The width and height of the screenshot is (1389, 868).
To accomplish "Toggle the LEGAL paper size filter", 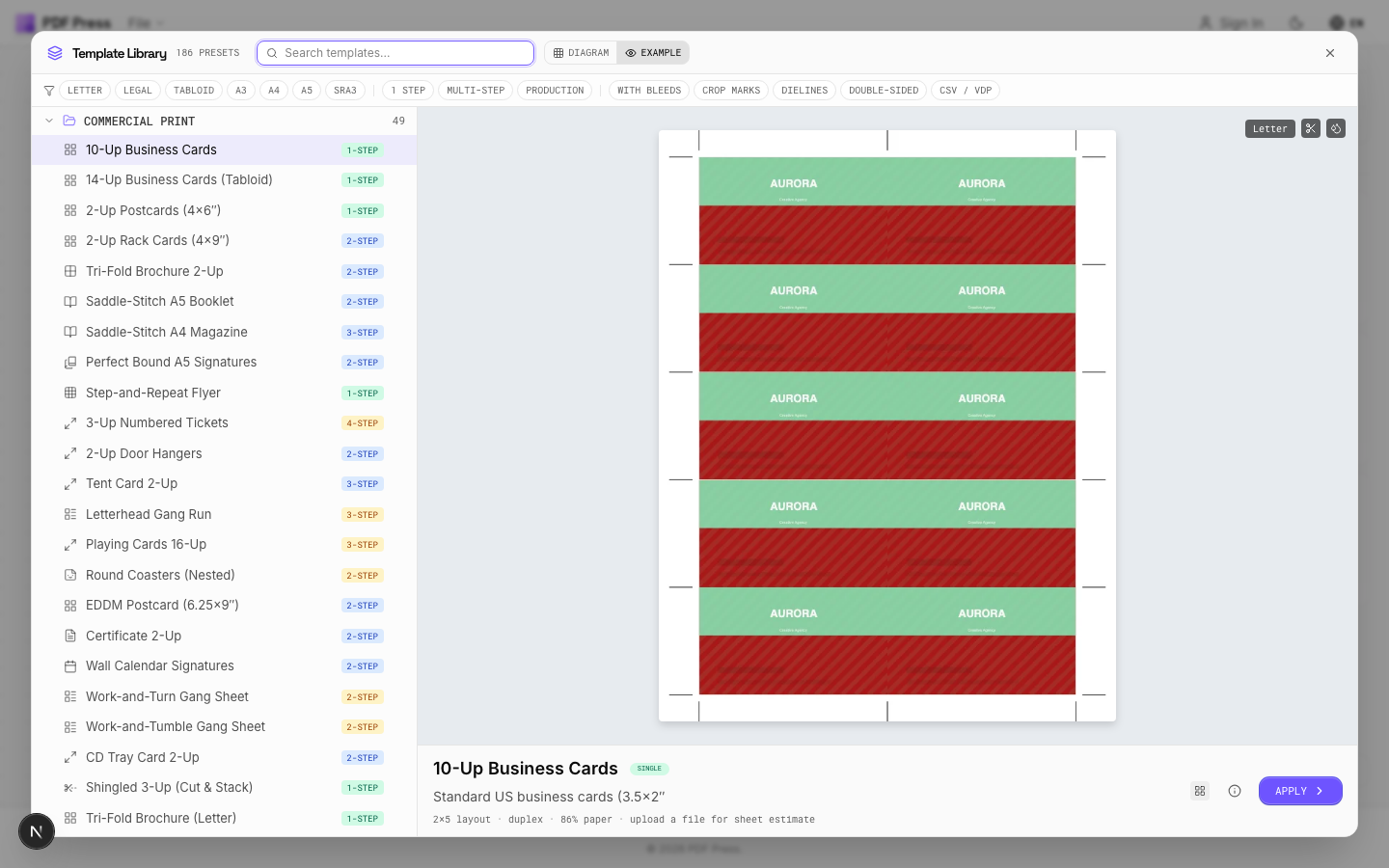I will click(x=138, y=91).
